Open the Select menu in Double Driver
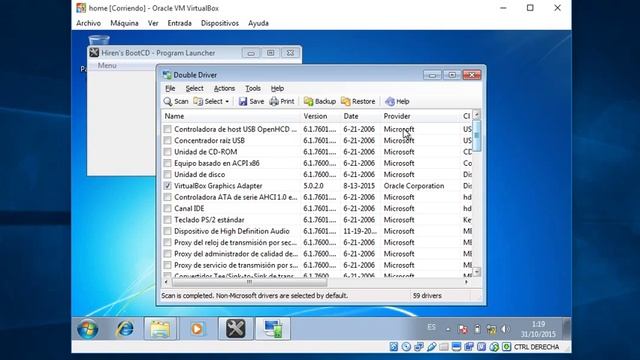The width and height of the screenshot is (640, 360). click(x=194, y=88)
